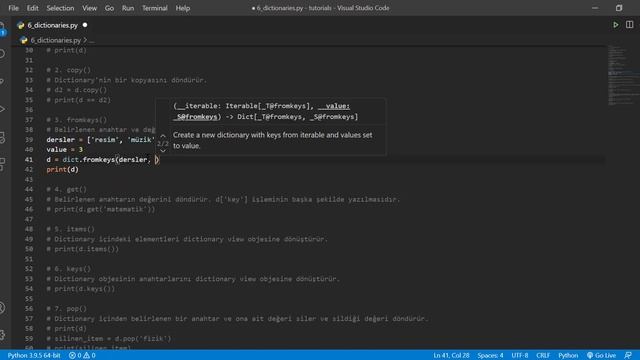Open the feedback icon in the status bar
This screenshot has width=640, height=360.
(x=628, y=356)
